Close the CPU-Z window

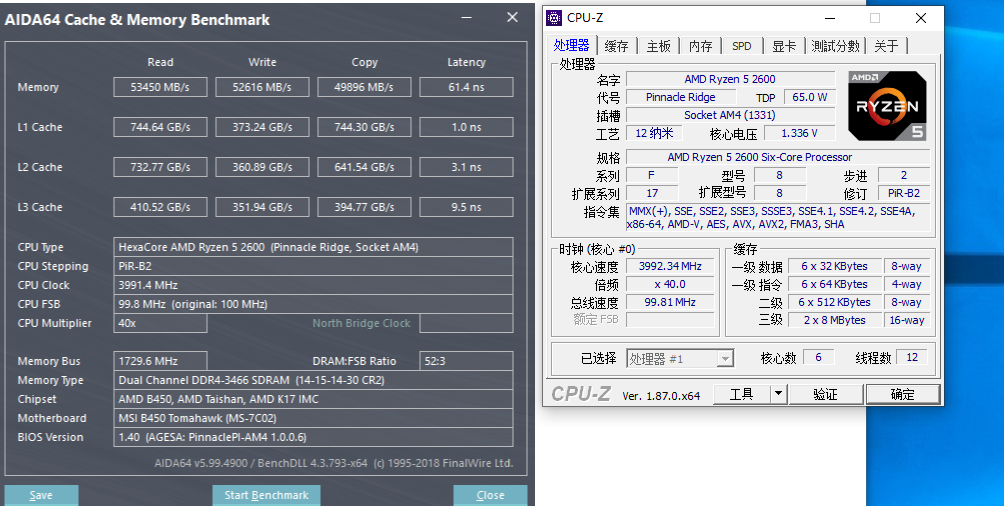pyautogui.click(x=921, y=18)
